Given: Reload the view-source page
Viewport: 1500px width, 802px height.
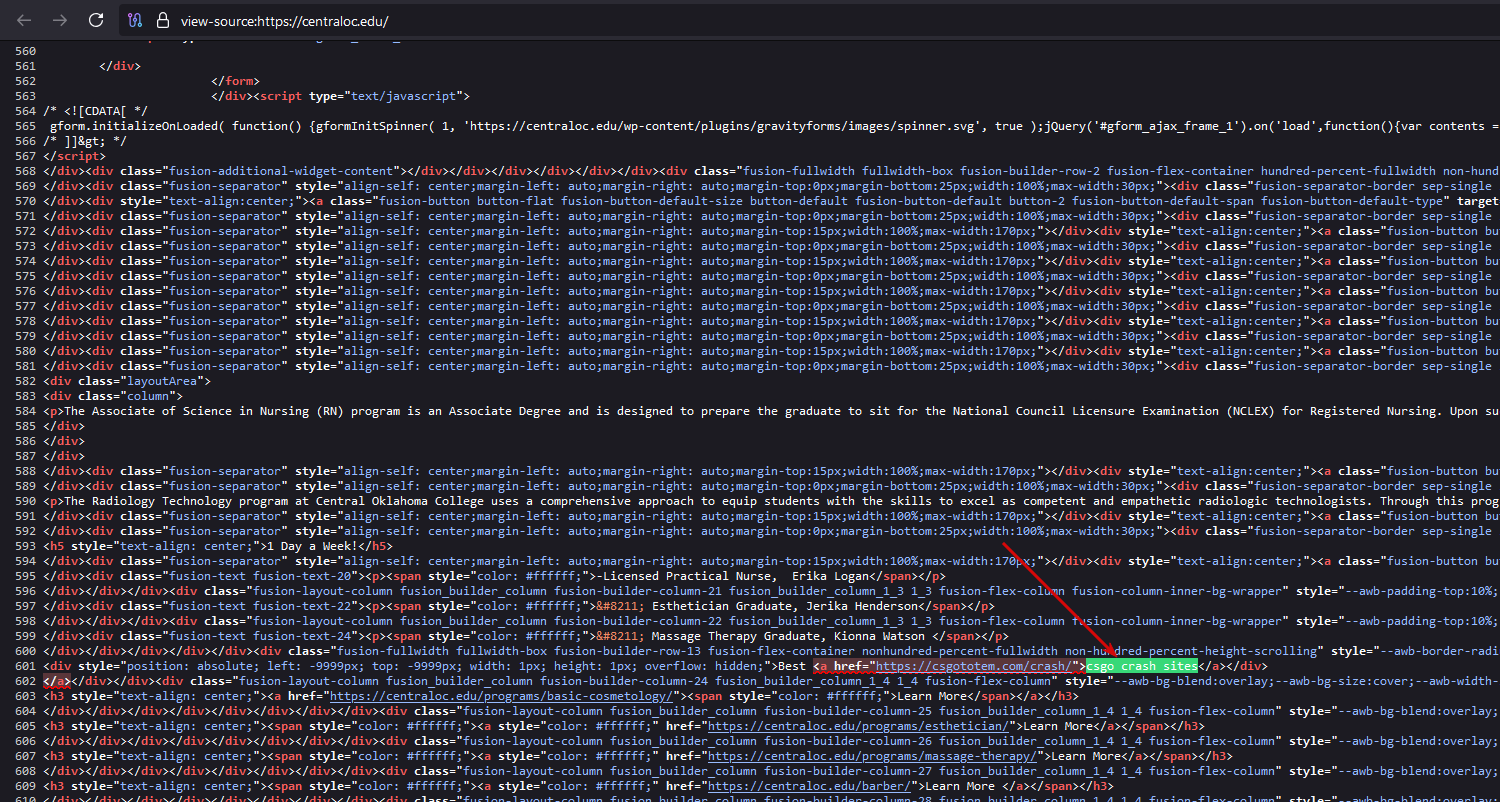Looking at the screenshot, I should [x=96, y=20].
